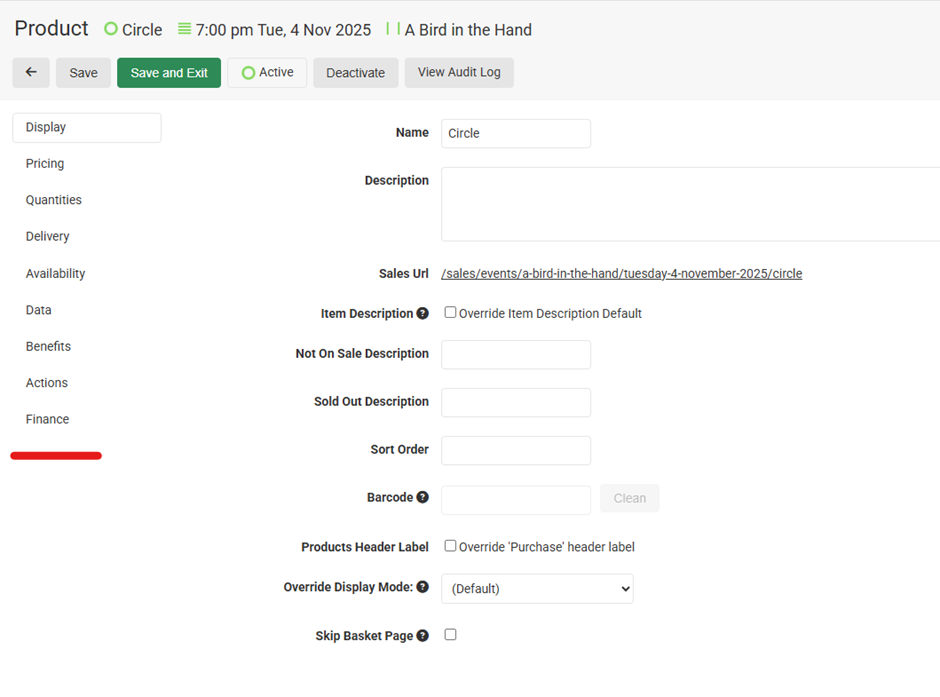940x697 pixels.
Task: Click the View Audit Log button
Action: (459, 73)
